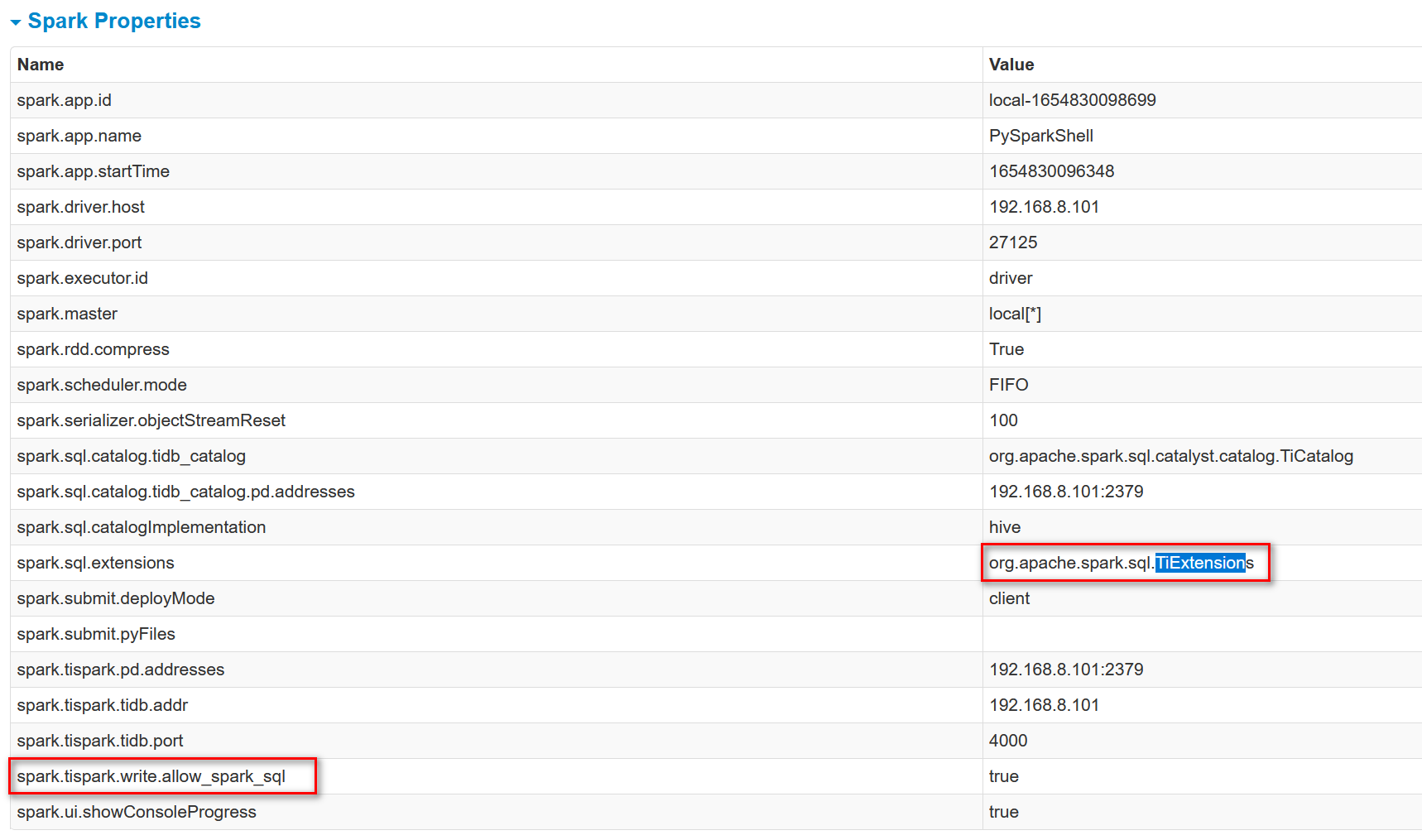Select the FIFO scheduler mode value
Viewport: 1422px width, 840px height.
1009,385
